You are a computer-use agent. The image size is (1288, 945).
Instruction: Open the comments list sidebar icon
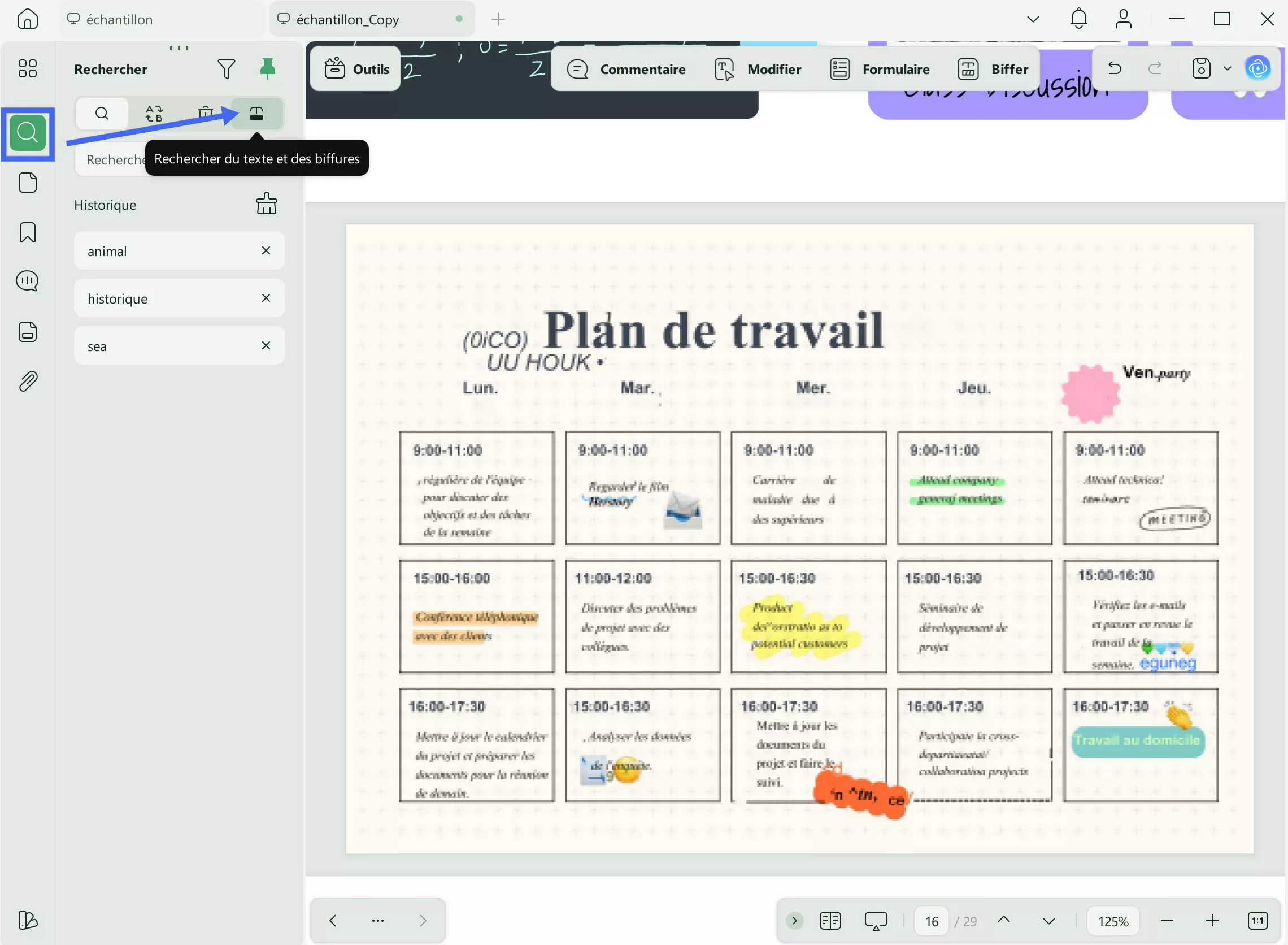pyautogui.click(x=28, y=281)
